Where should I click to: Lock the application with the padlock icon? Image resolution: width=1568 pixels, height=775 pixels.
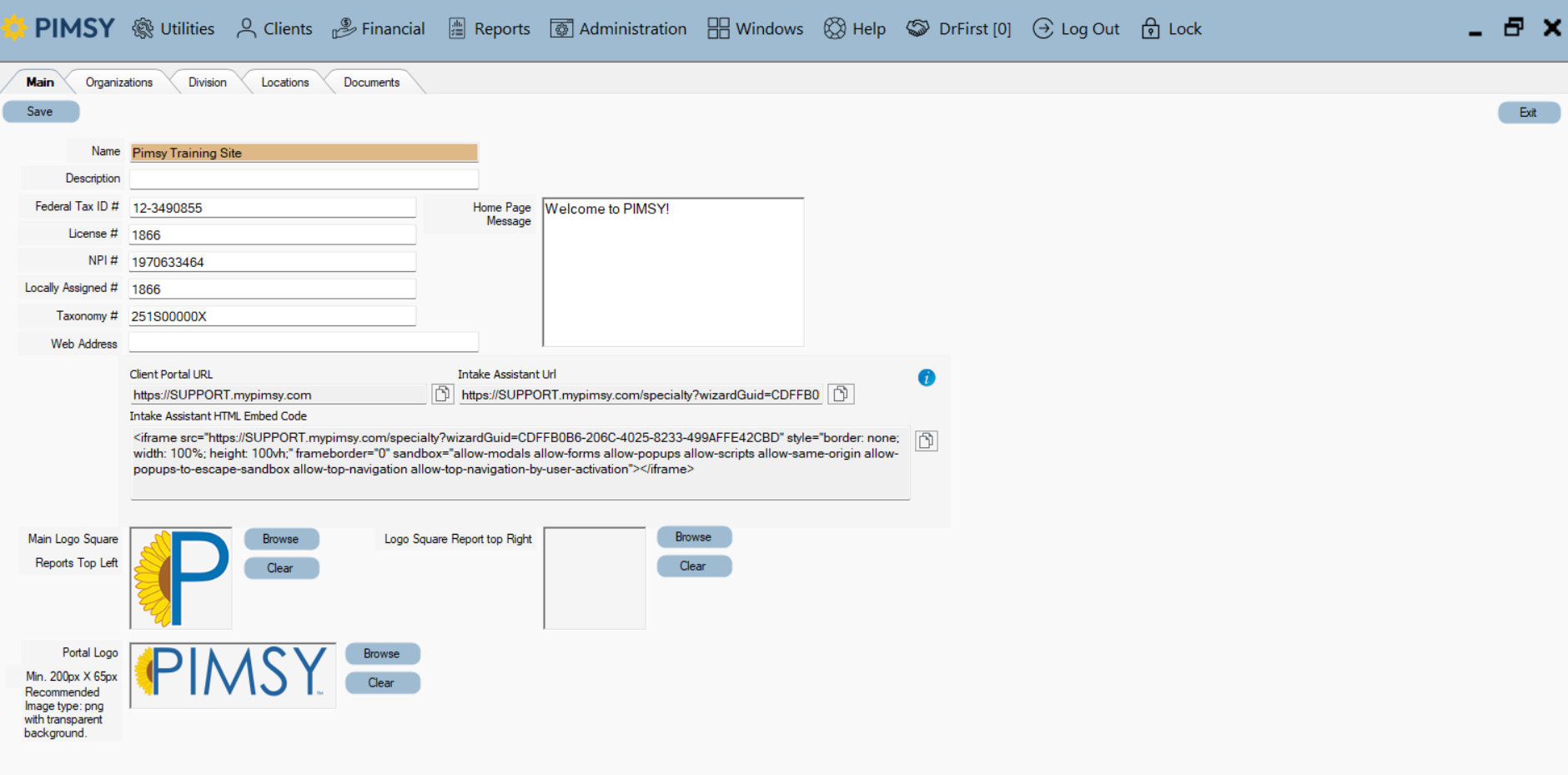click(1151, 28)
